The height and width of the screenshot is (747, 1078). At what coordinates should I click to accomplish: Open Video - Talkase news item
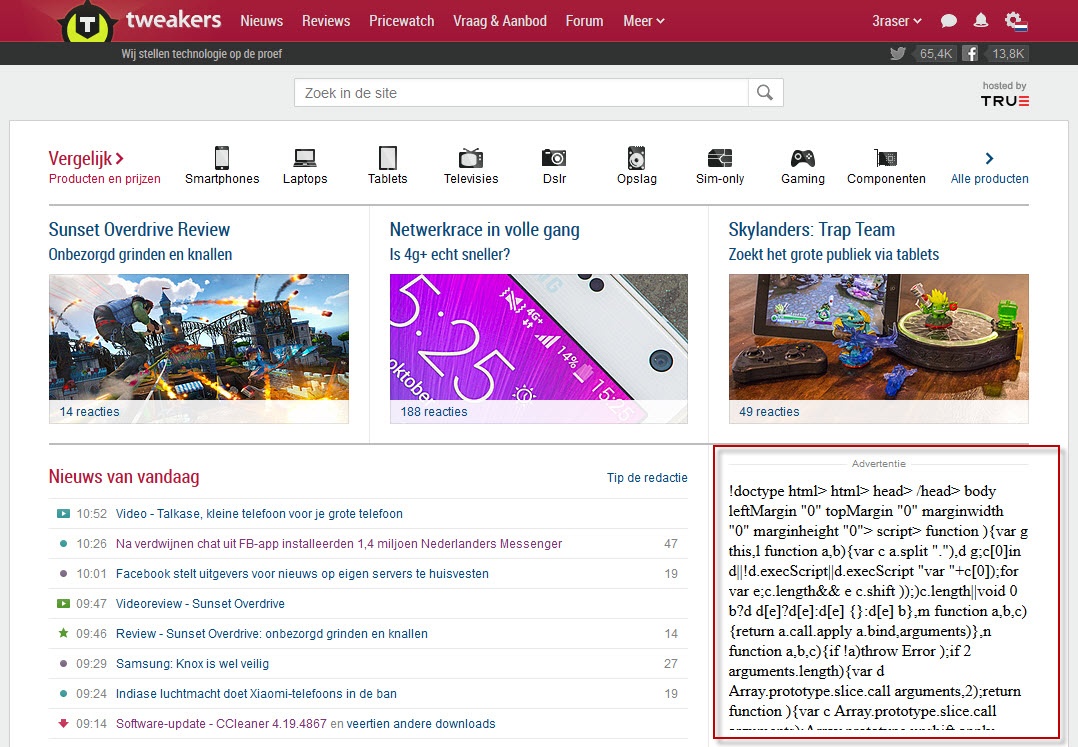258,513
